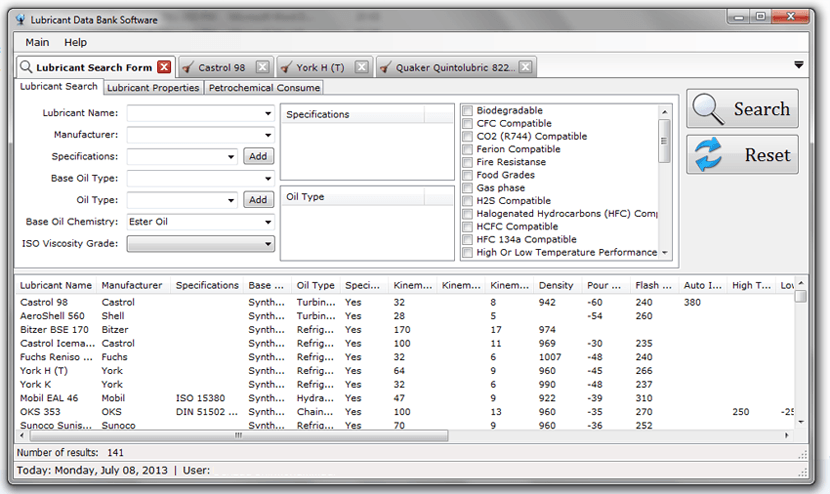
Task: Click the Search button
Action: [x=742, y=109]
